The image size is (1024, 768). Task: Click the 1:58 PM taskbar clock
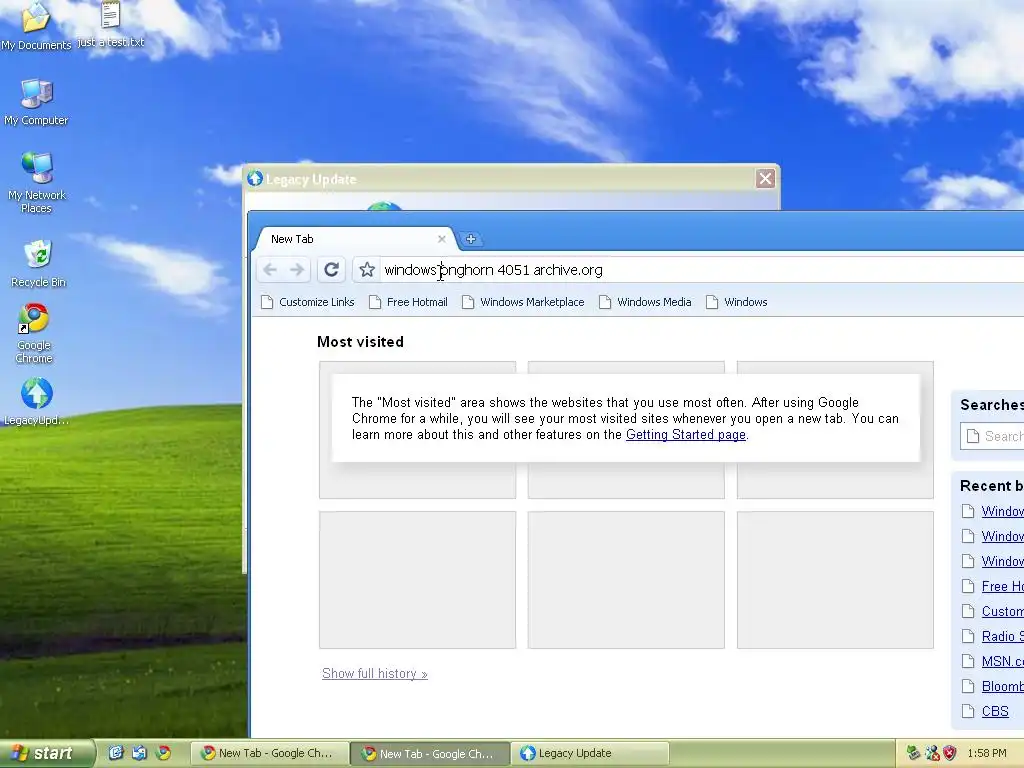pos(987,753)
